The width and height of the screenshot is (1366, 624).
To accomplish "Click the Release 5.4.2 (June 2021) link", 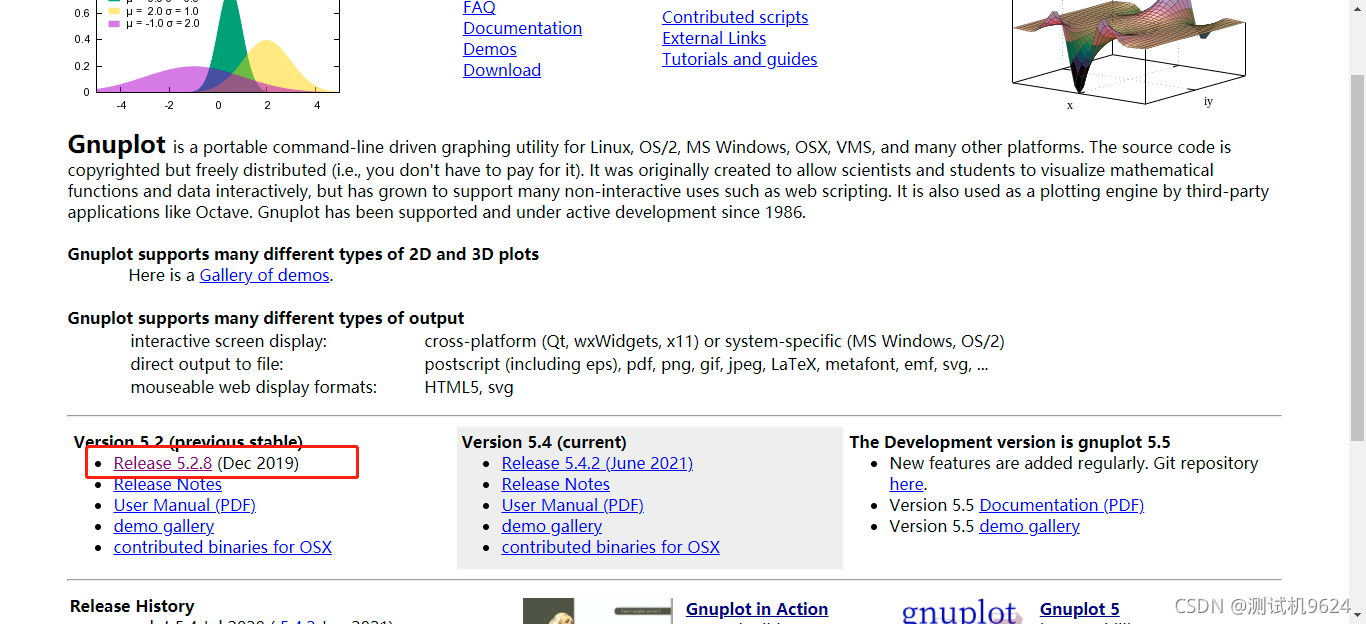I will (597, 463).
